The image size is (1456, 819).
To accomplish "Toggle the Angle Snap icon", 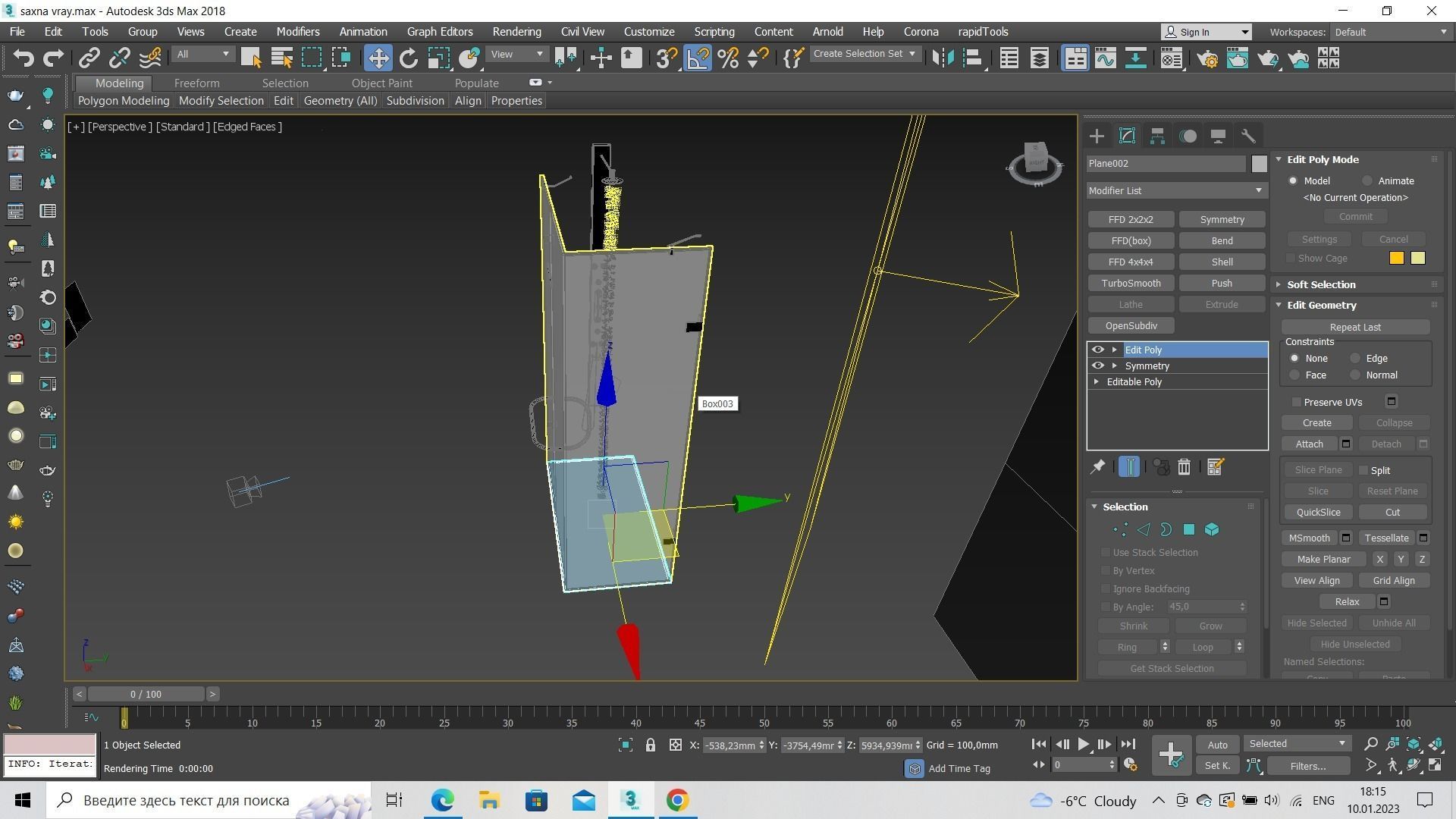I will 698,58.
